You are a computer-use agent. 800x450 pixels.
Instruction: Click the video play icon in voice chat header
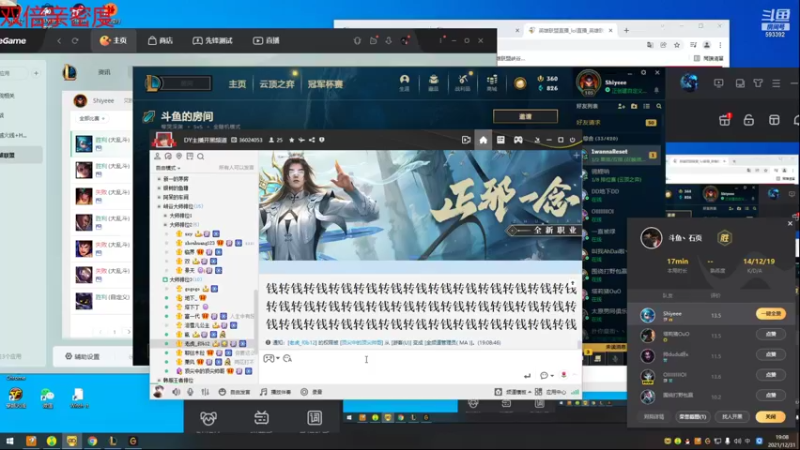(x=466, y=140)
